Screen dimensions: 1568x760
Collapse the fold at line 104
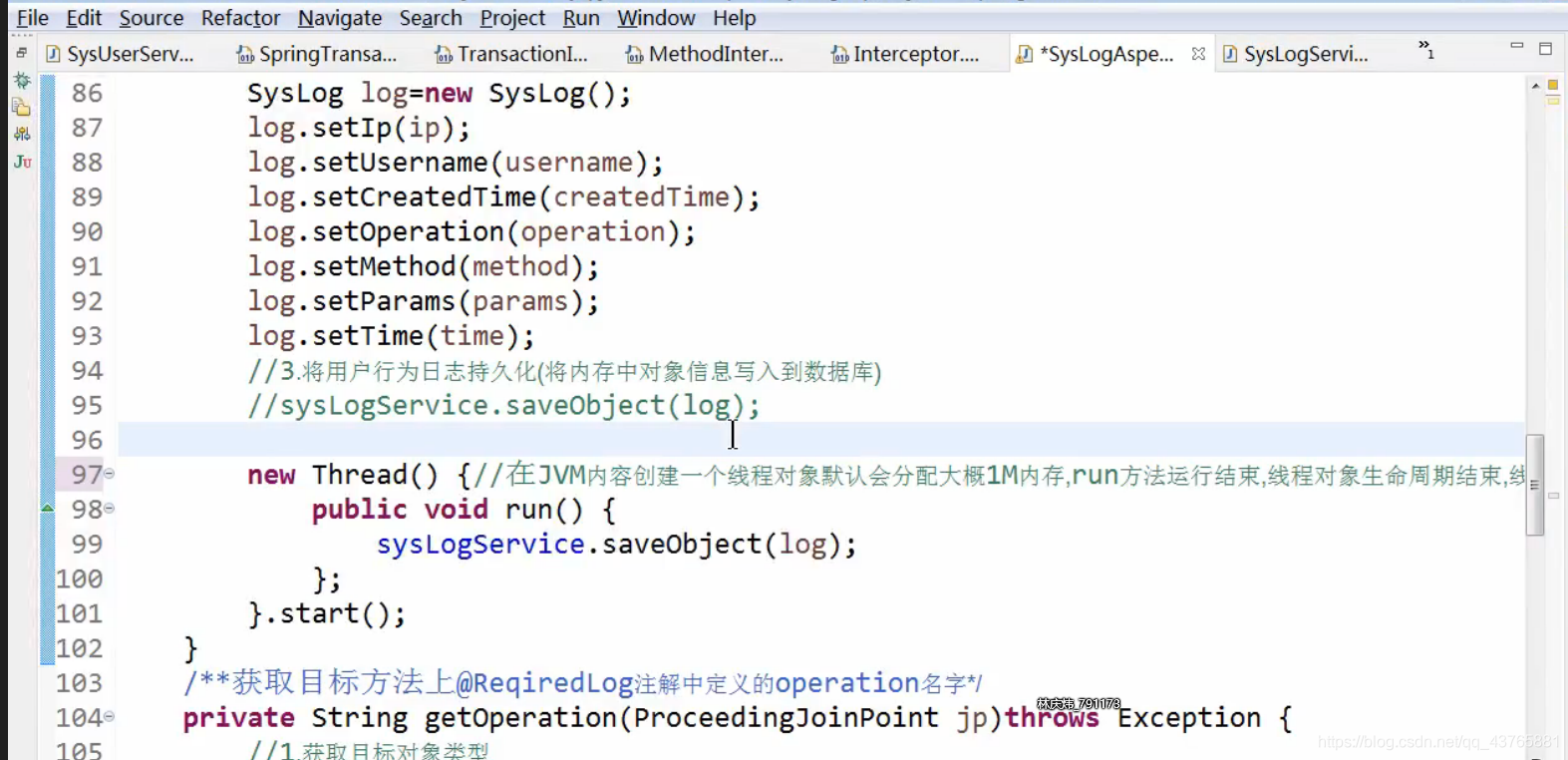110,717
